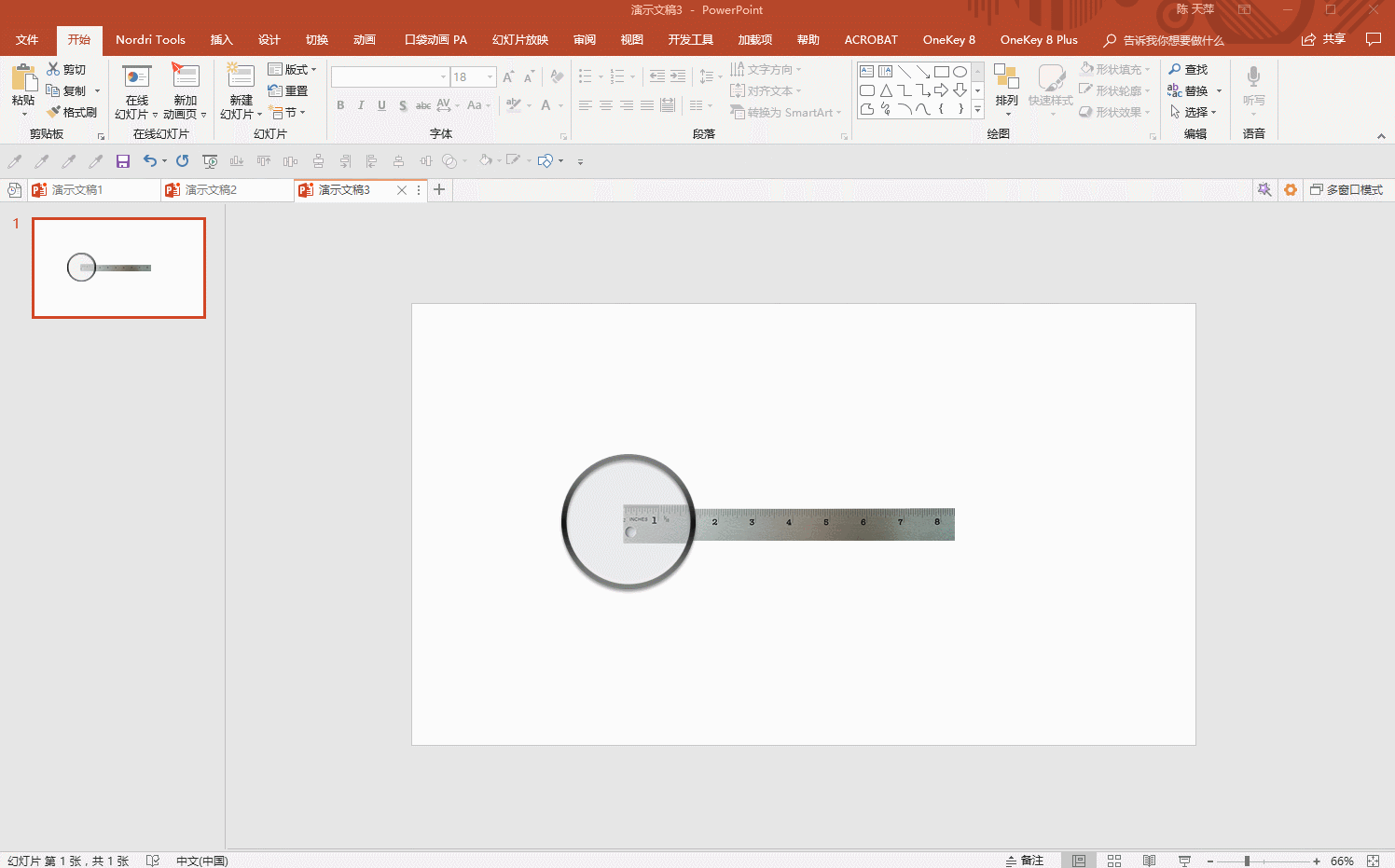Open the Arrange (排列) tool
Viewport: 1395px width, 868px height.
1006,86
